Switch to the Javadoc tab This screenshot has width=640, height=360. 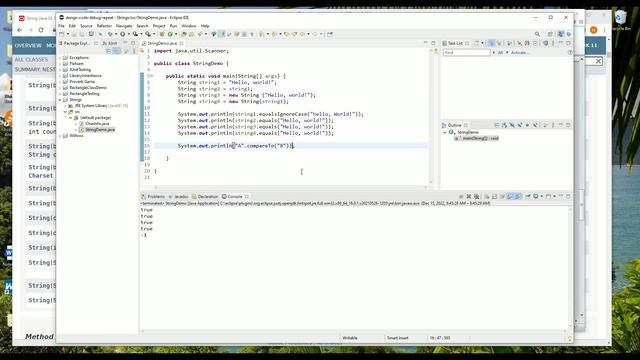coord(179,197)
